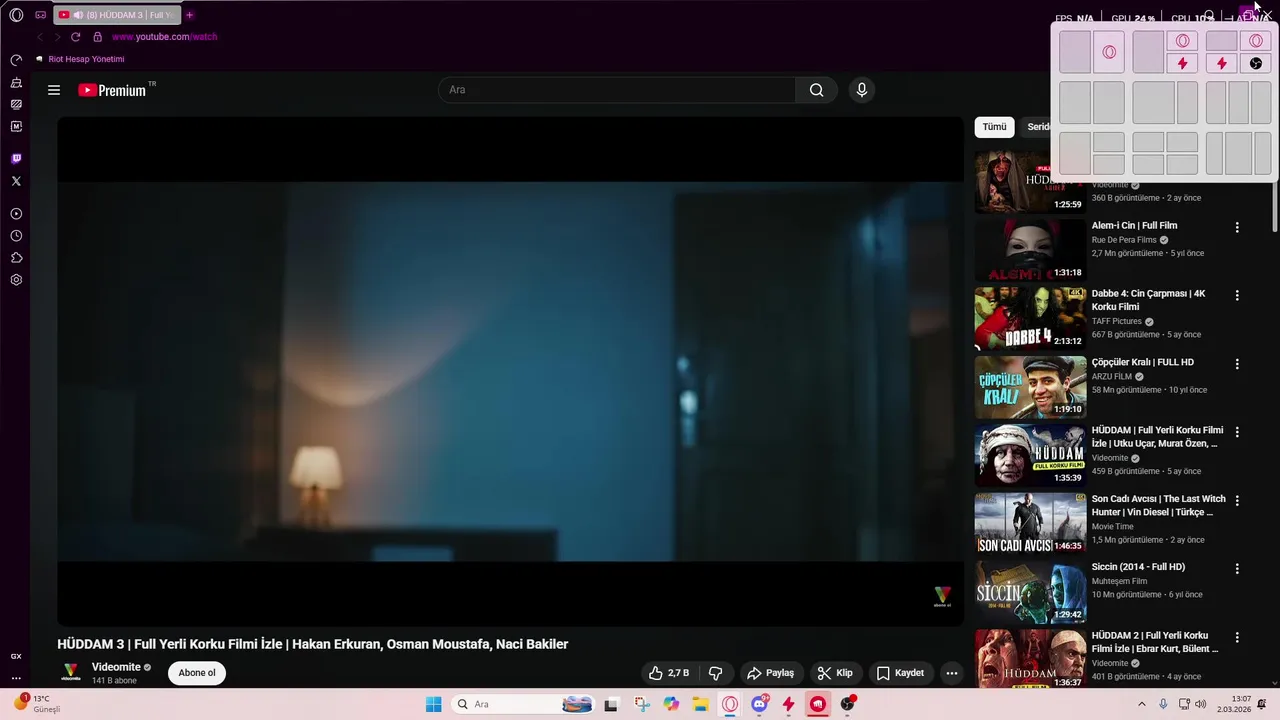This screenshot has width=1280, height=720.
Task: Go to YouTube Premium home logo
Action: [112, 90]
